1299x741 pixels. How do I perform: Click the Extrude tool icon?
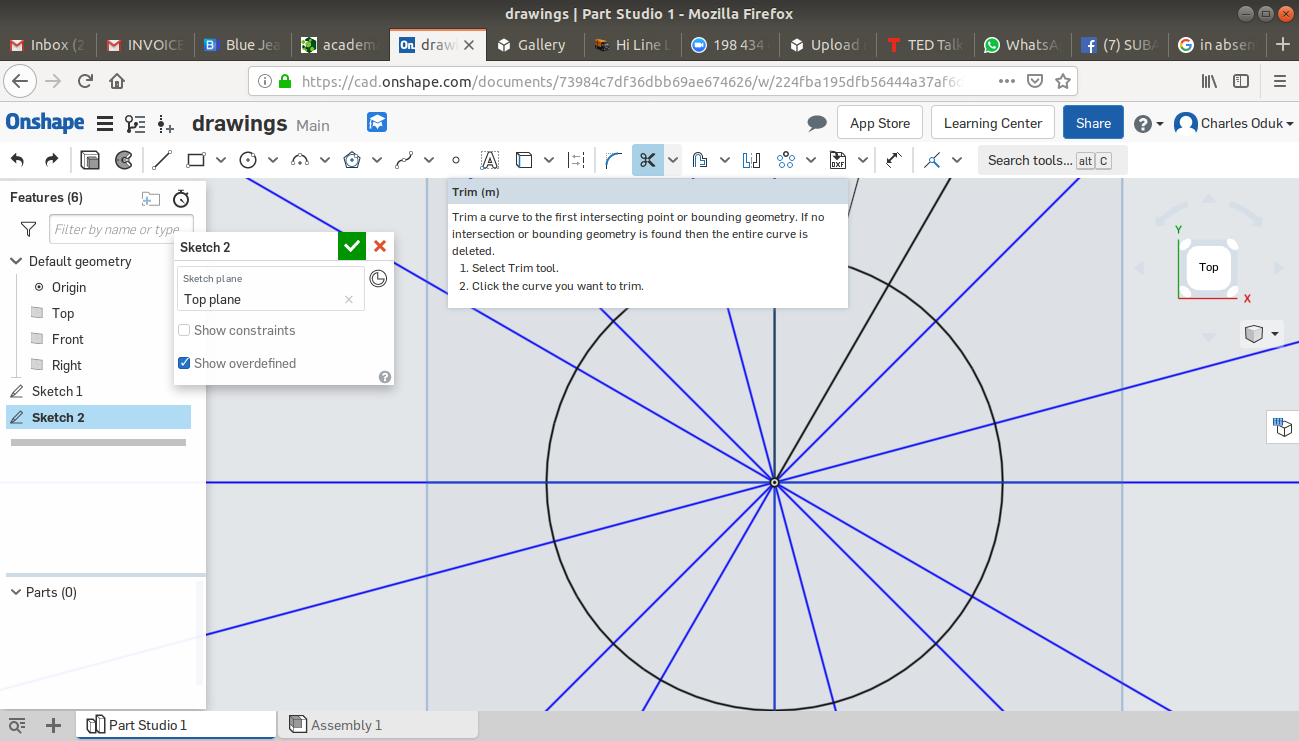(90, 160)
